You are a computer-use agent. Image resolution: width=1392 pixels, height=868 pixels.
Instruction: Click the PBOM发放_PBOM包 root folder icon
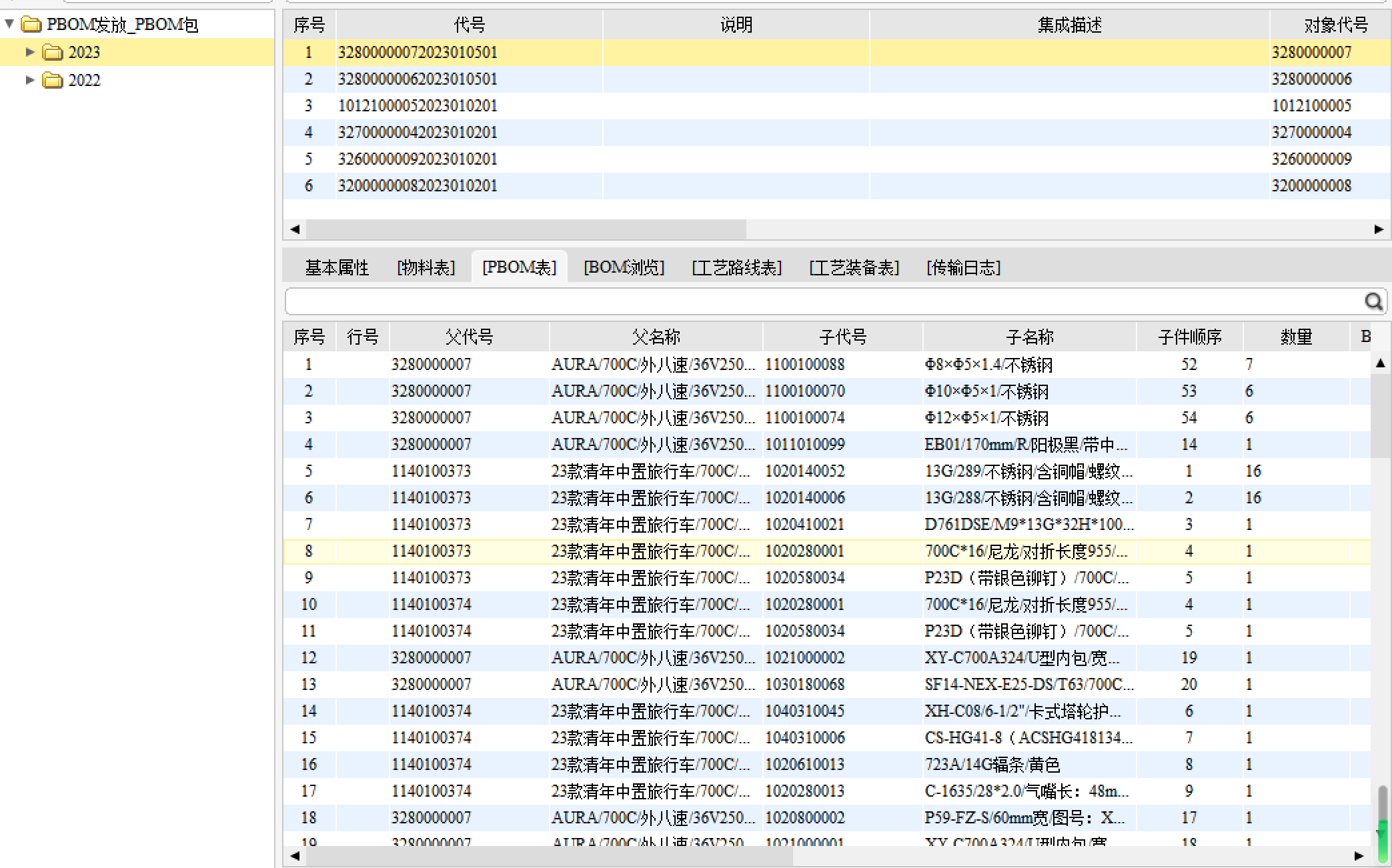click(x=31, y=25)
